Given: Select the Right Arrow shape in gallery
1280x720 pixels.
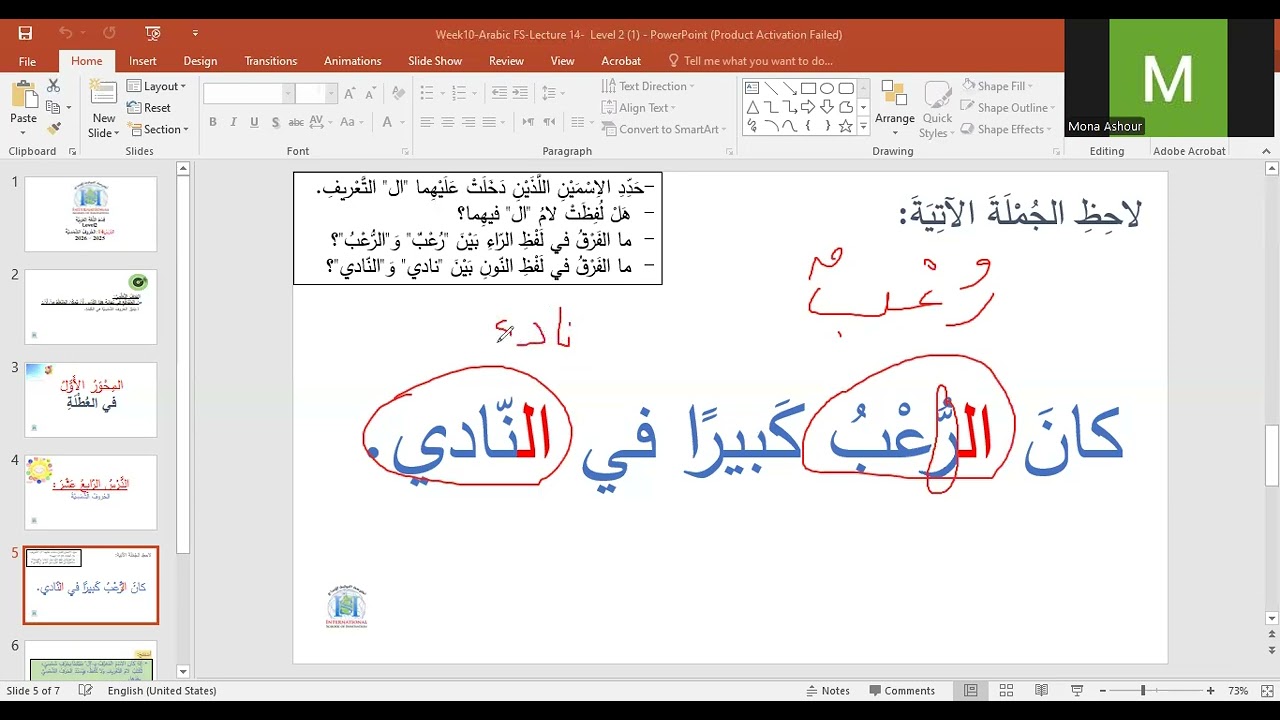Looking at the screenshot, I should point(808,107).
